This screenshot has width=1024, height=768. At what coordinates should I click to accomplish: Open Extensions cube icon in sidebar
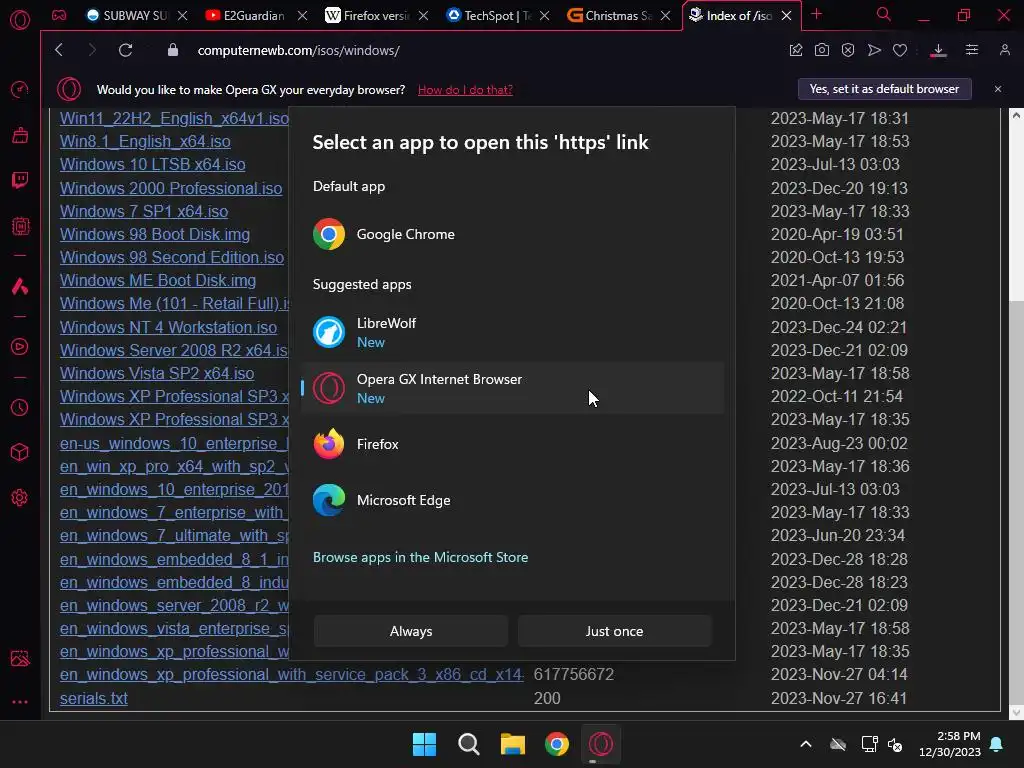pos(20,452)
